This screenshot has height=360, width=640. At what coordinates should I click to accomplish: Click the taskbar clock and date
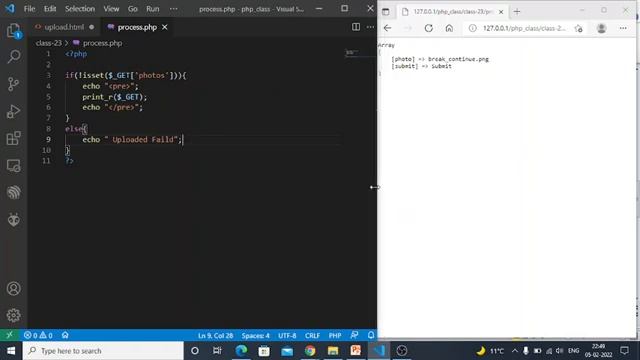pyautogui.click(x=598, y=351)
